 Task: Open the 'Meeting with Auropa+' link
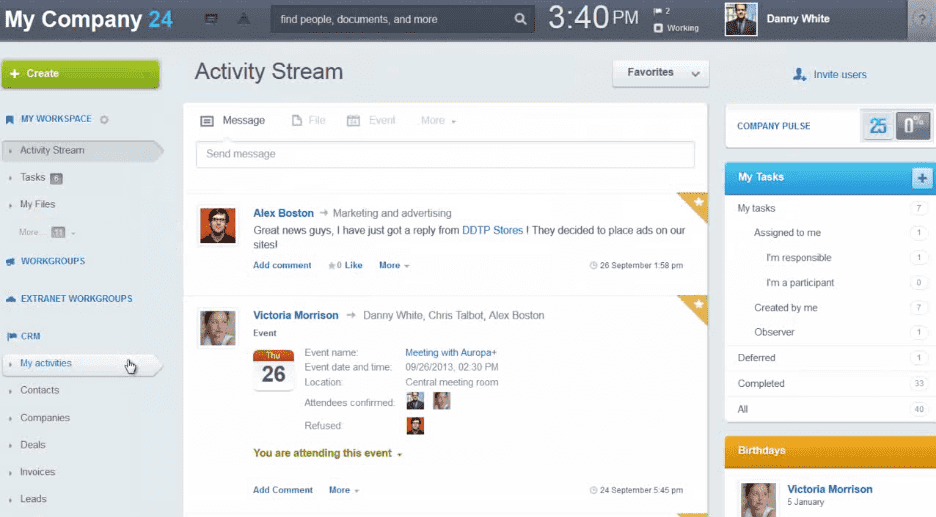tap(450, 353)
